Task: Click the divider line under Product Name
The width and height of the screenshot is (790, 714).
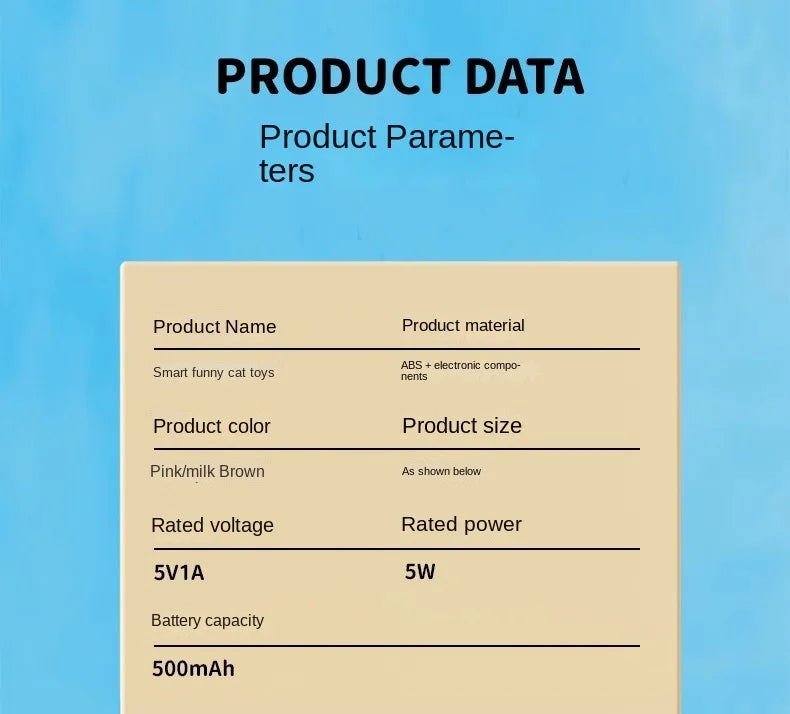Action: click(396, 349)
